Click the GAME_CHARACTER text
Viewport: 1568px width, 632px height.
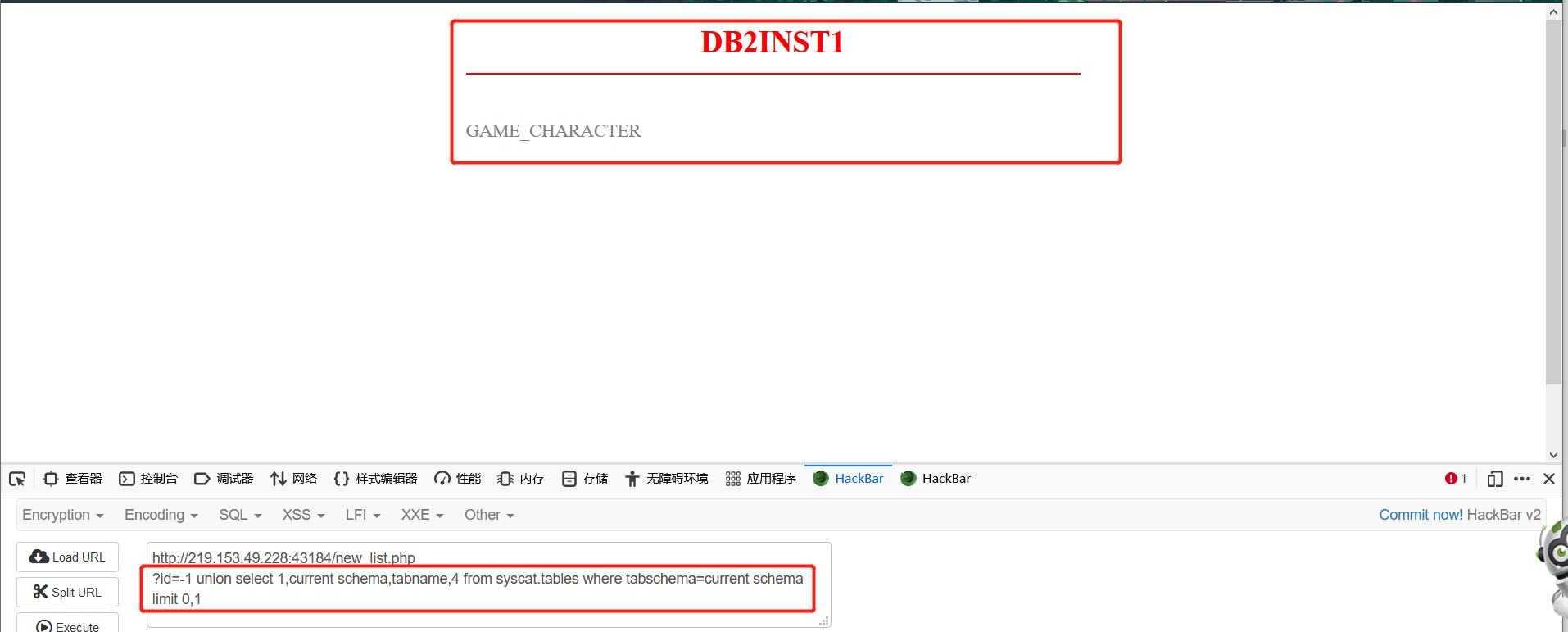pyautogui.click(x=553, y=131)
